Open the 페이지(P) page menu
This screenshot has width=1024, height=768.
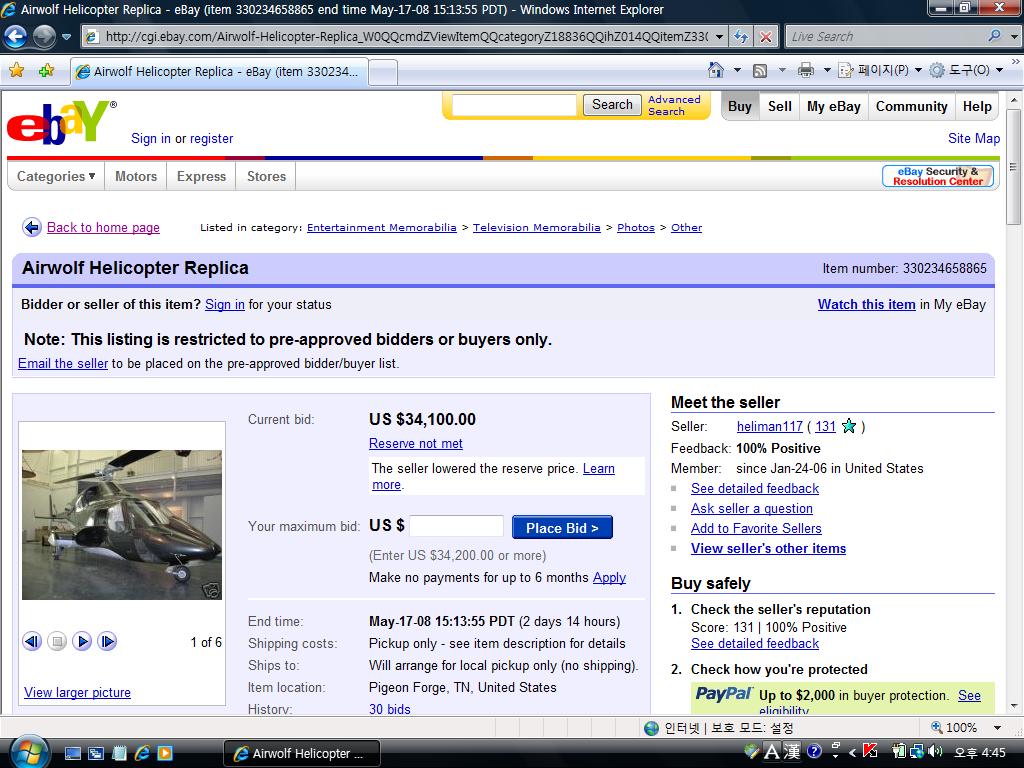point(880,70)
